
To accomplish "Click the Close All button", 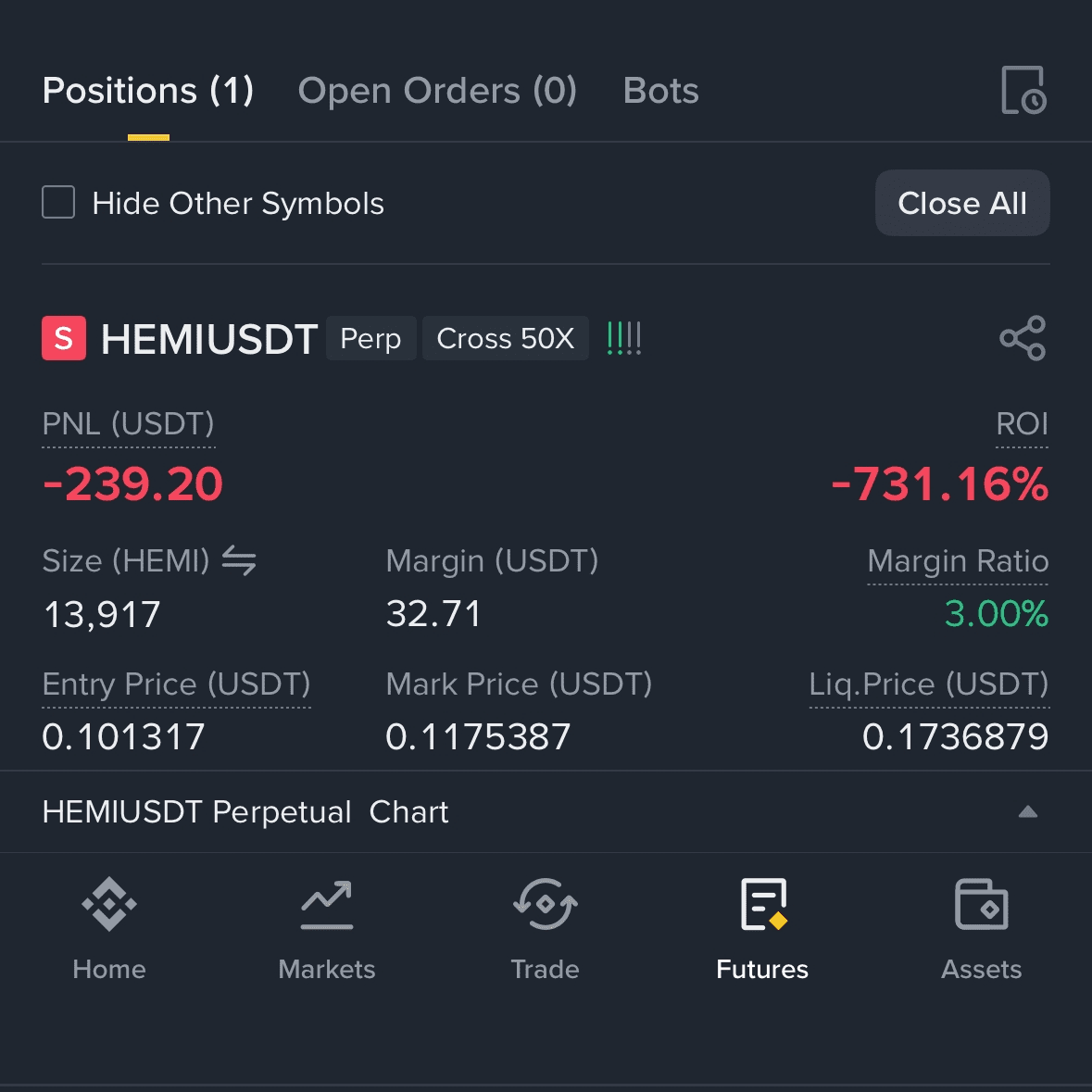I will tap(962, 204).
